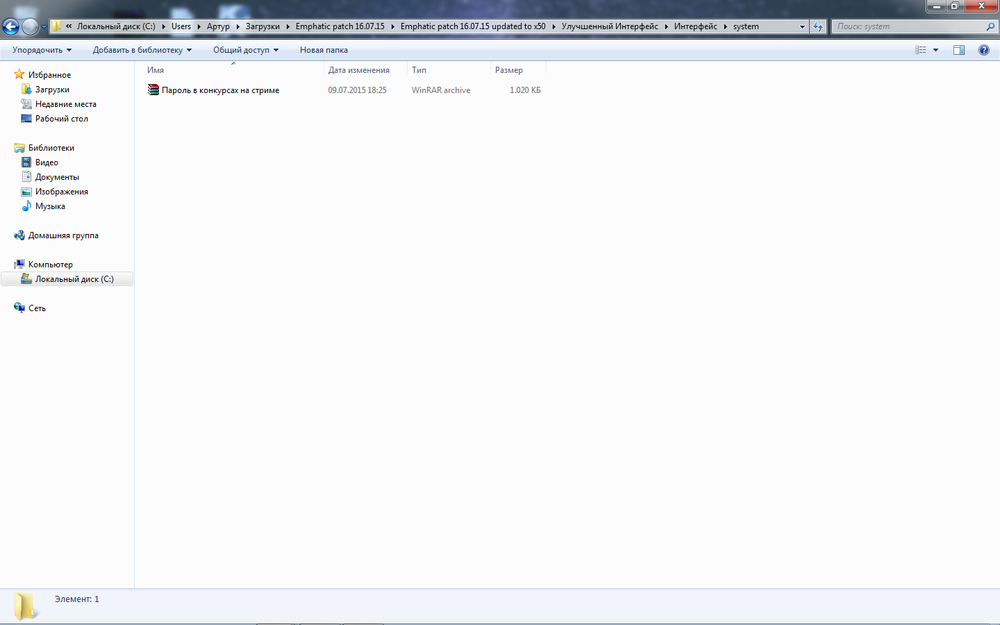Open the view options dropdown arrow
The width and height of the screenshot is (1000, 625).
click(x=936, y=50)
